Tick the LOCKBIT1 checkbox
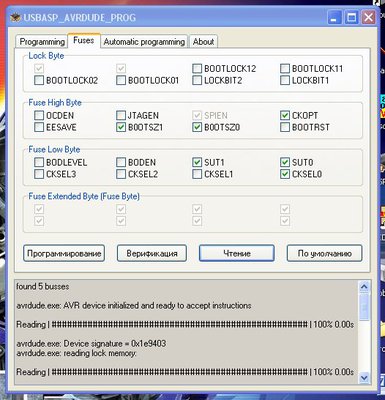The height and width of the screenshot is (400, 385). [x=285, y=80]
